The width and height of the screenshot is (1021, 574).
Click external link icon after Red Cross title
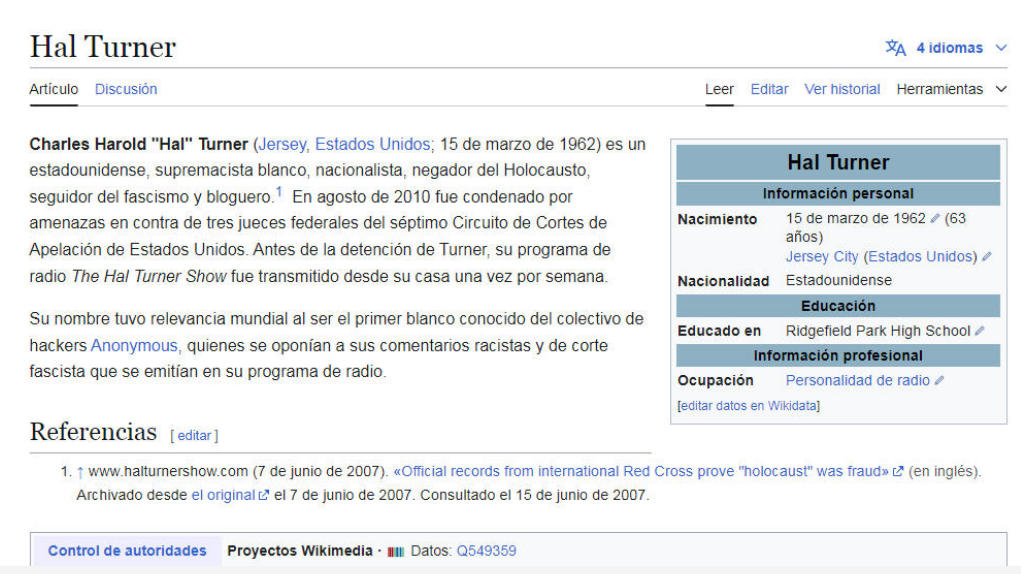898,472
